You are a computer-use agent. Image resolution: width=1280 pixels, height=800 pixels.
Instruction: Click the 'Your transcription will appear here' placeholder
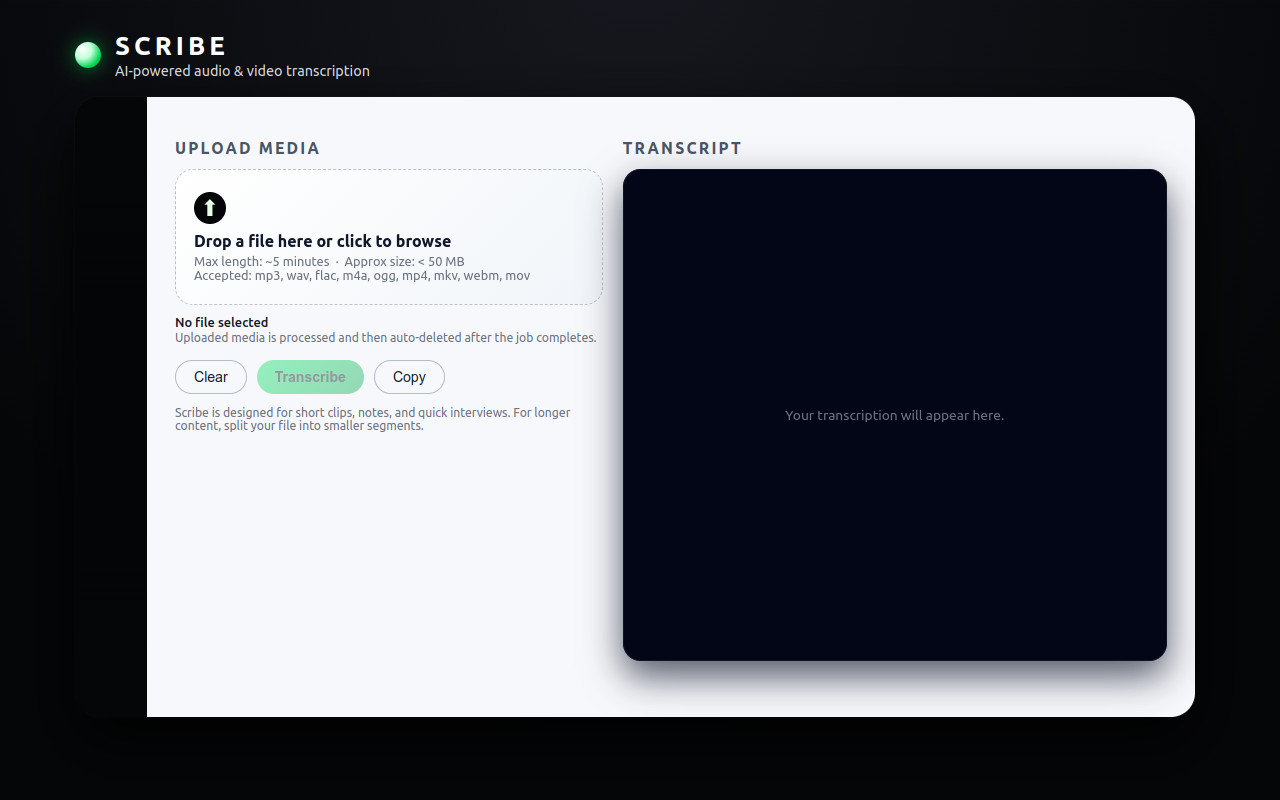(894, 415)
